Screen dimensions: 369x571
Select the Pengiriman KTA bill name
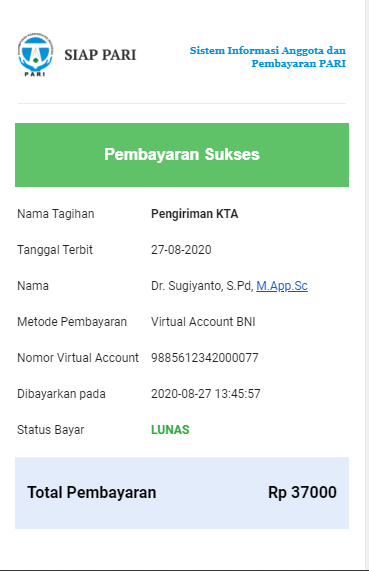click(195, 214)
